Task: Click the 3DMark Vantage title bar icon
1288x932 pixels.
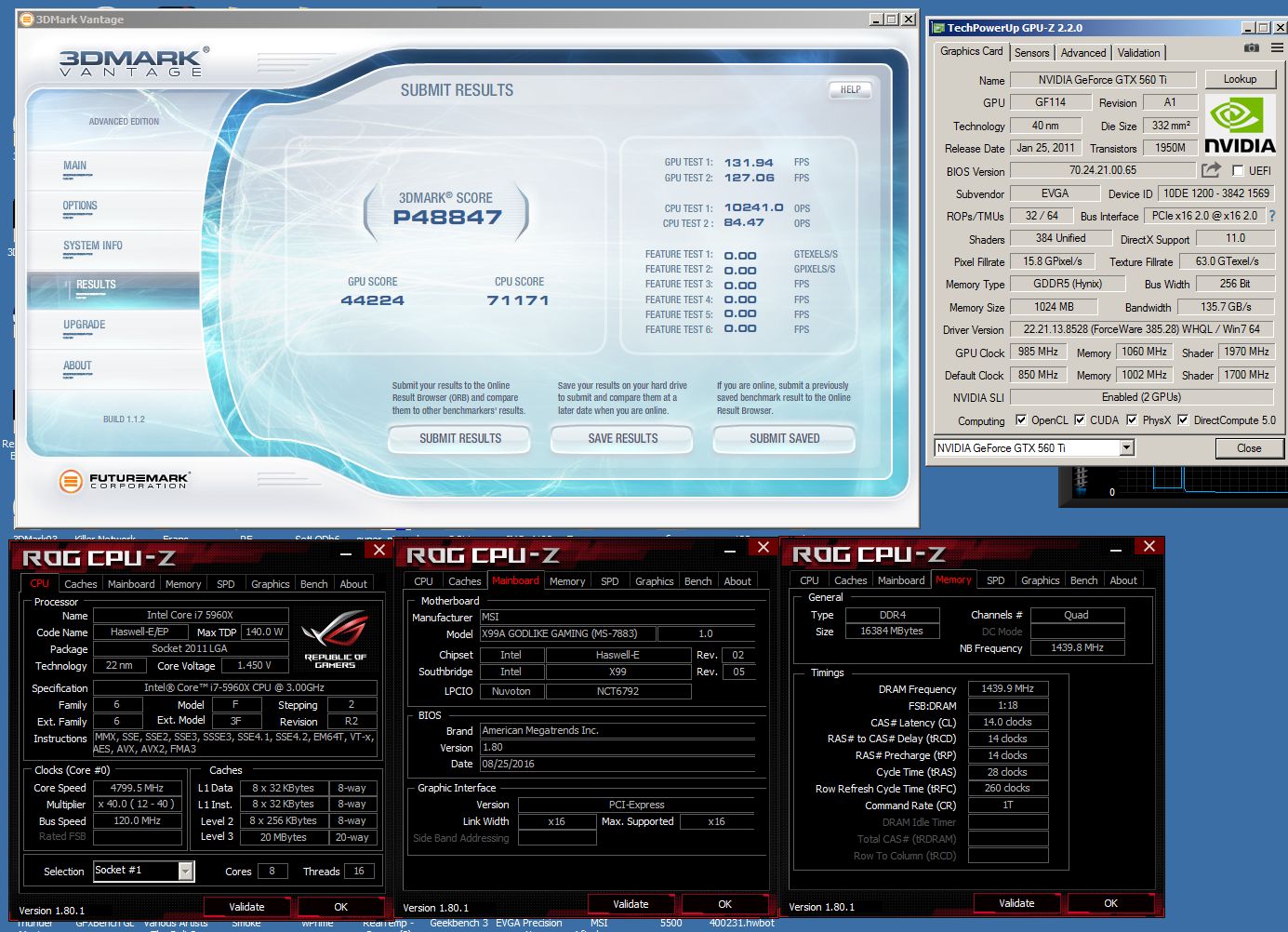Action: pos(26,20)
